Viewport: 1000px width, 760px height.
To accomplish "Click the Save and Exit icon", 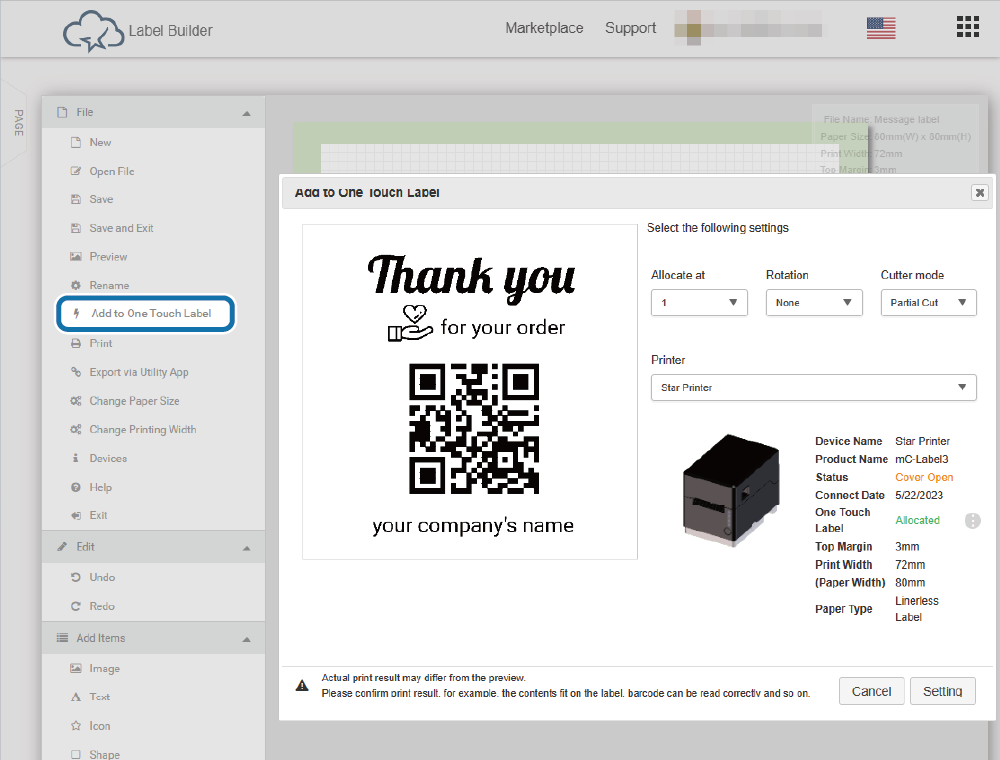I will [76, 228].
